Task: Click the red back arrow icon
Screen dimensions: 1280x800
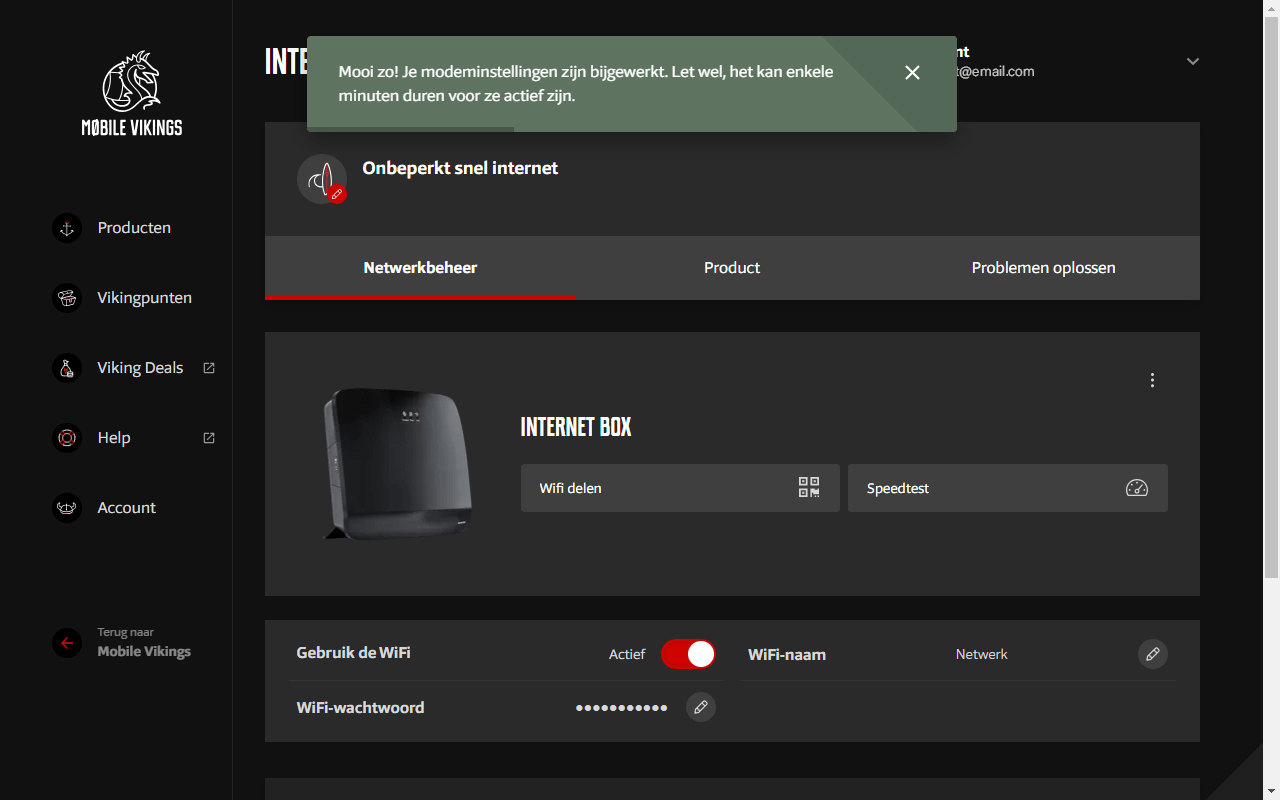Action: pos(67,643)
